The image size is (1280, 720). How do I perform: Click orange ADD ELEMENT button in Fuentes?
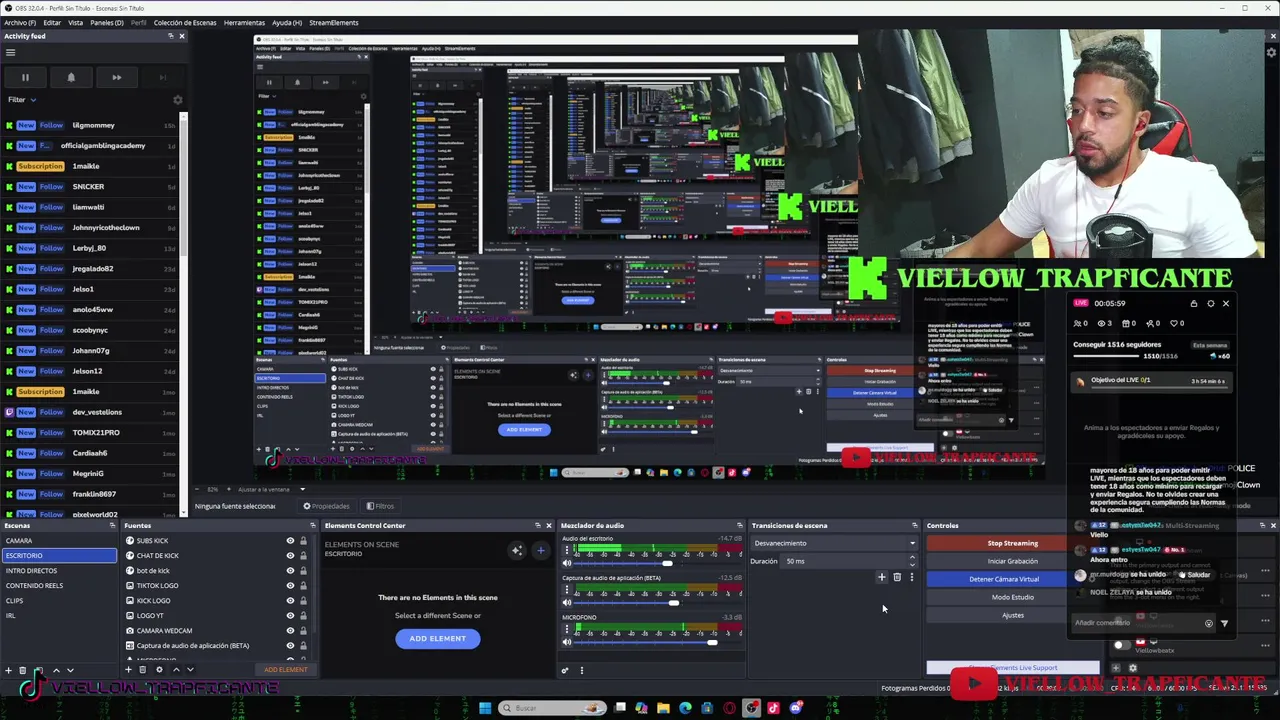click(x=285, y=670)
